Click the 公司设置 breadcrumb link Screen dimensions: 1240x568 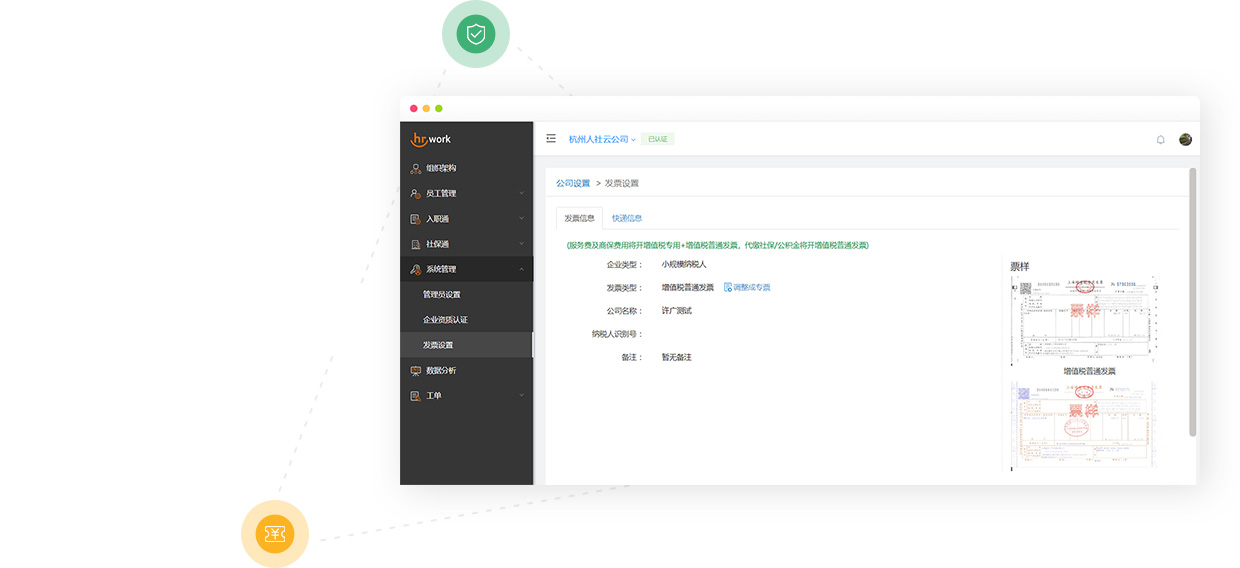573,184
